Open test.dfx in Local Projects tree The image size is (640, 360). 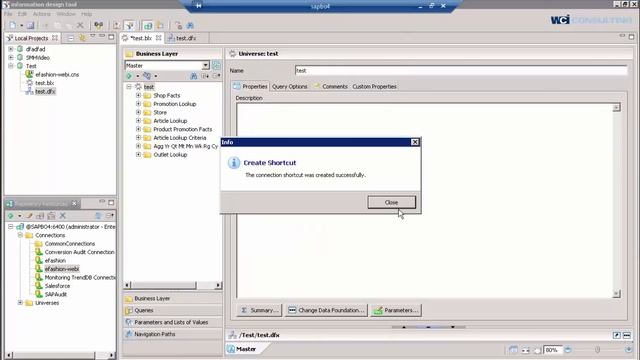pyautogui.click(x=45, y=91)
